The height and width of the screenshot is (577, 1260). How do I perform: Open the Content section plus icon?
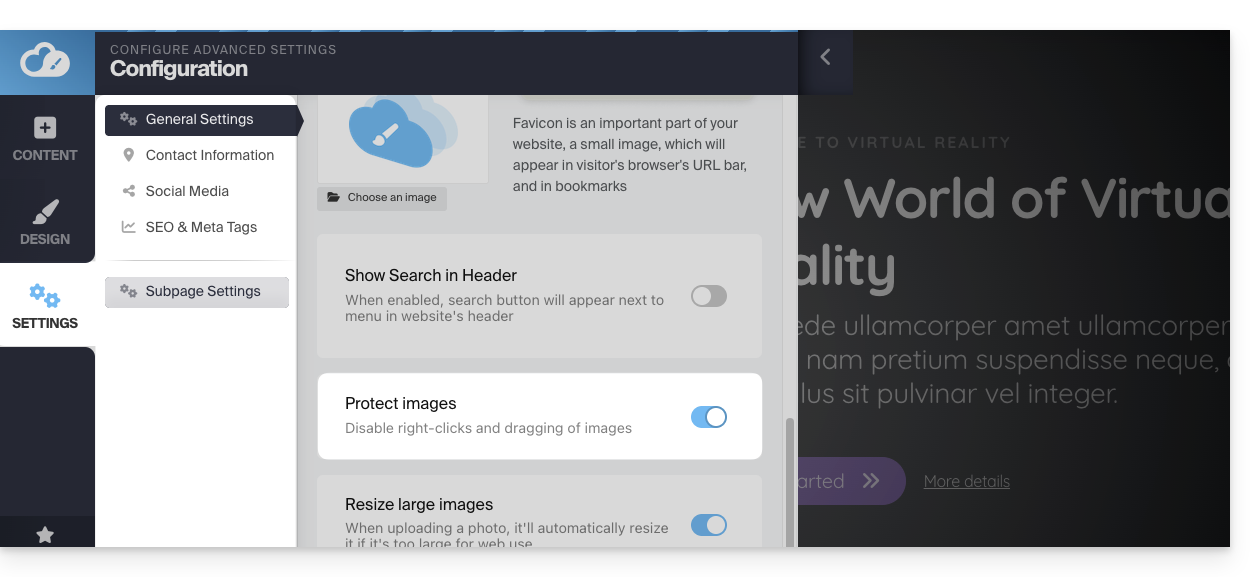point(45,128)
